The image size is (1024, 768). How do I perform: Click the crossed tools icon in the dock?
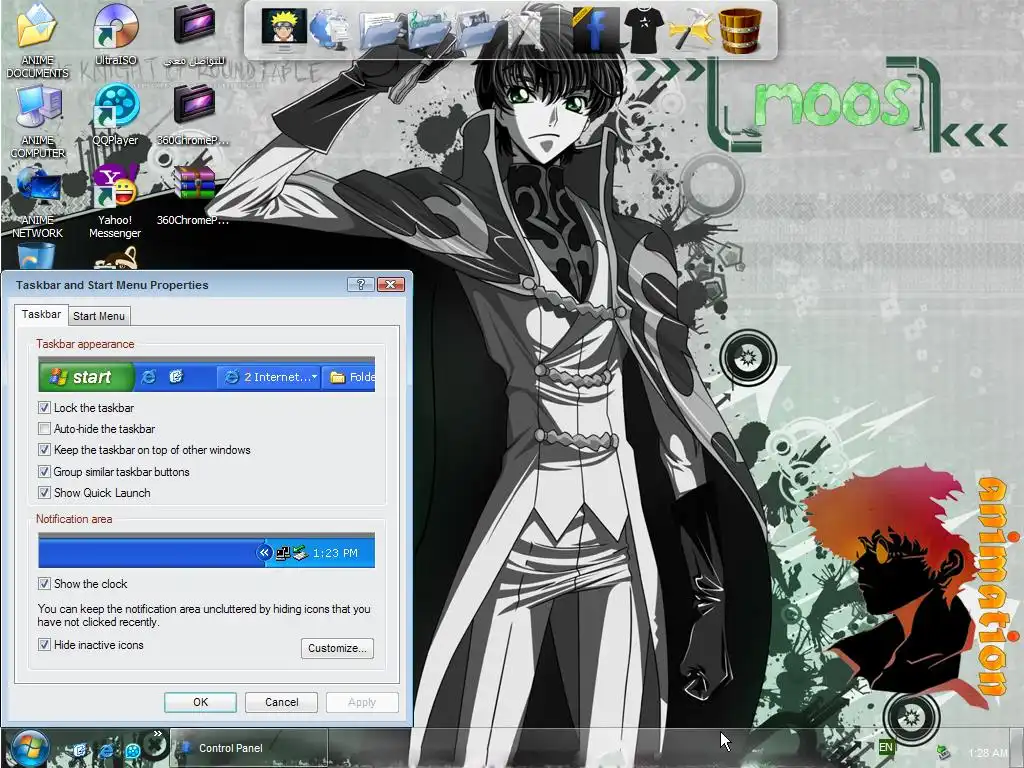(x=526, y=30)
